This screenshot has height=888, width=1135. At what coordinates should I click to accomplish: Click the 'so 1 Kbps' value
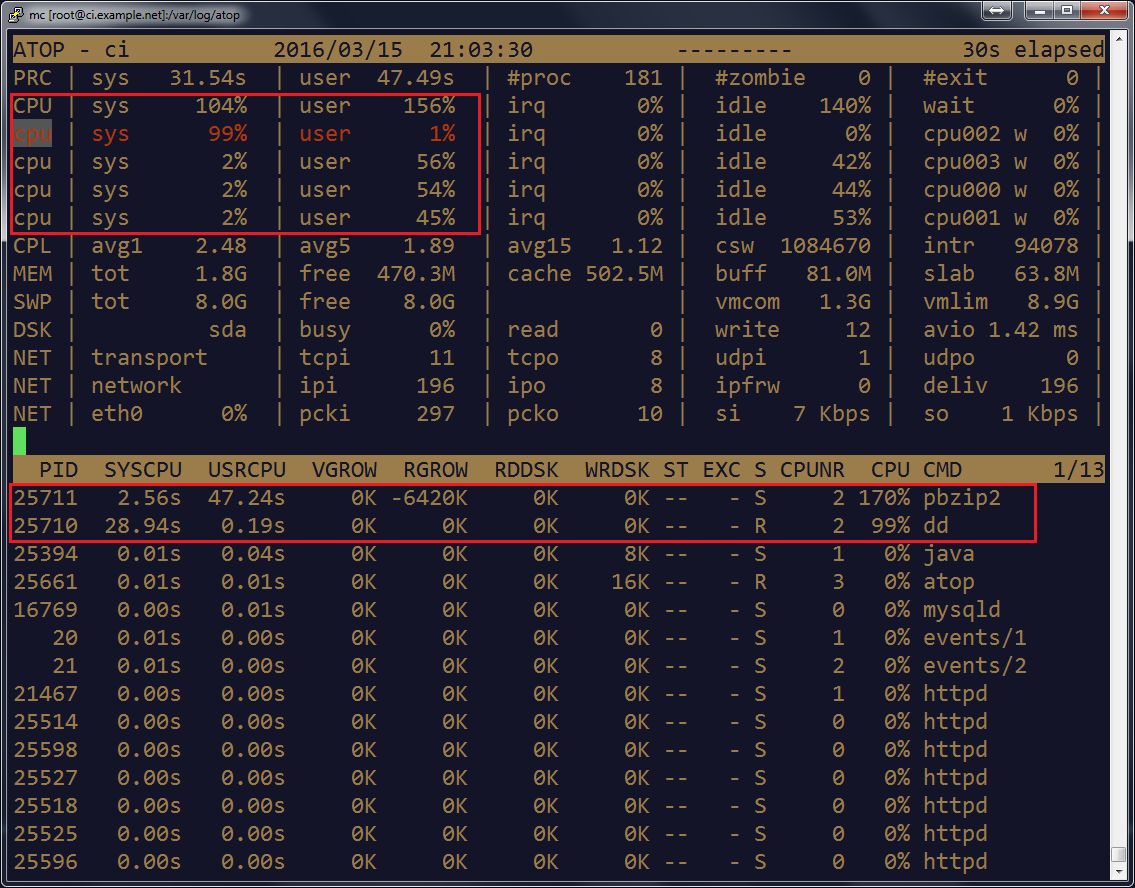[x=1001, y=415]
